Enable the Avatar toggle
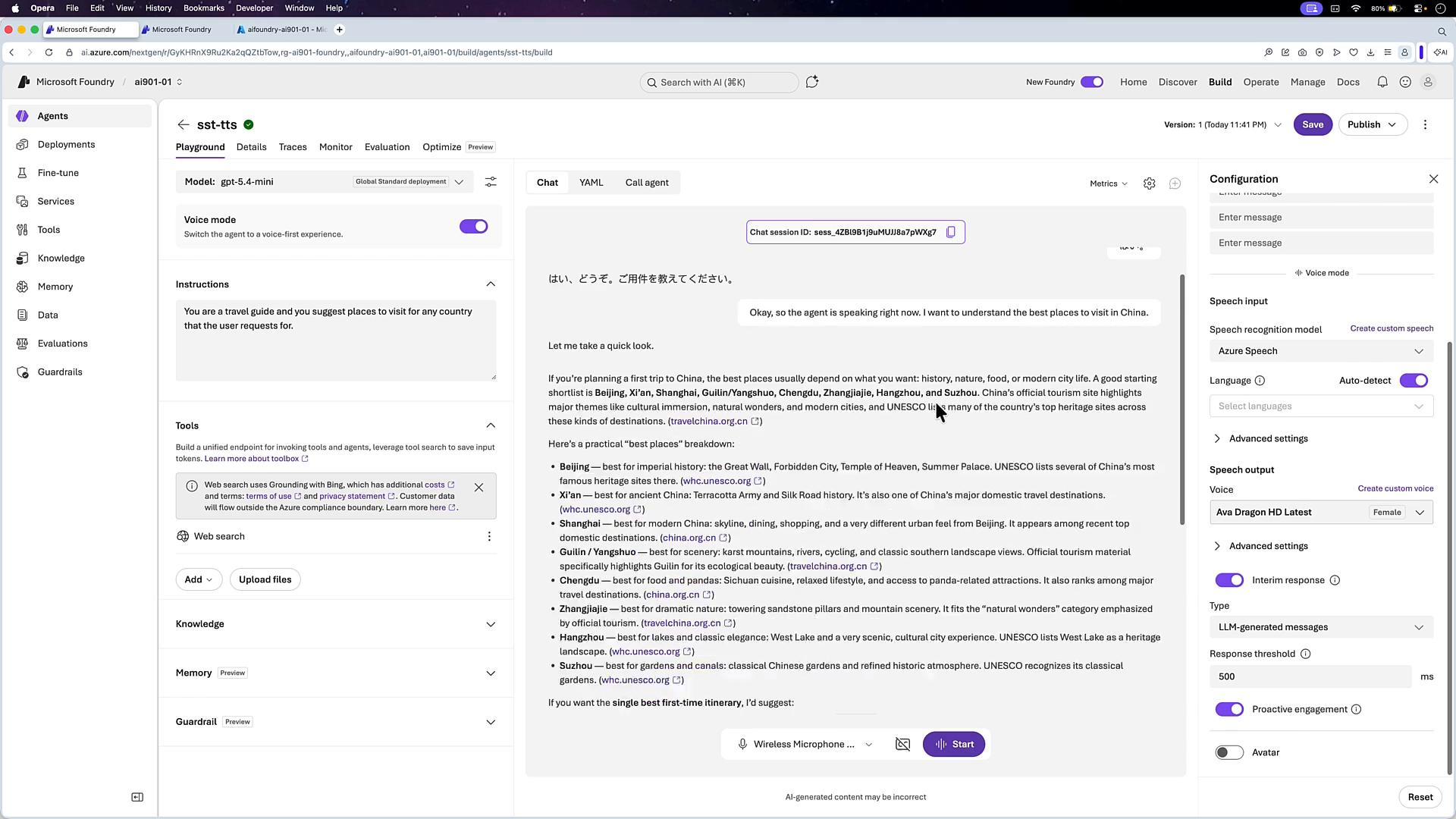The image size is (1456, 819). pos(1229,752)
